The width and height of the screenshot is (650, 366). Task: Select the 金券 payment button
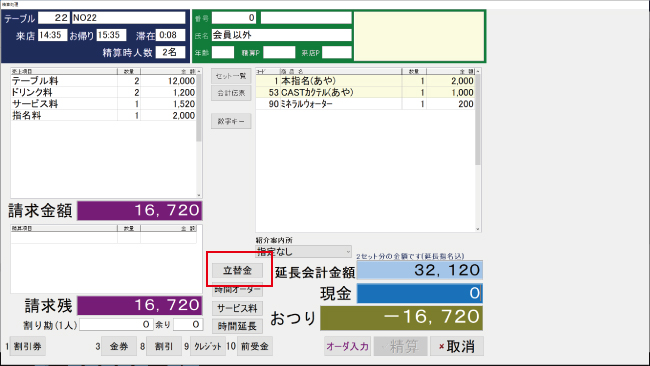[119, 346]
